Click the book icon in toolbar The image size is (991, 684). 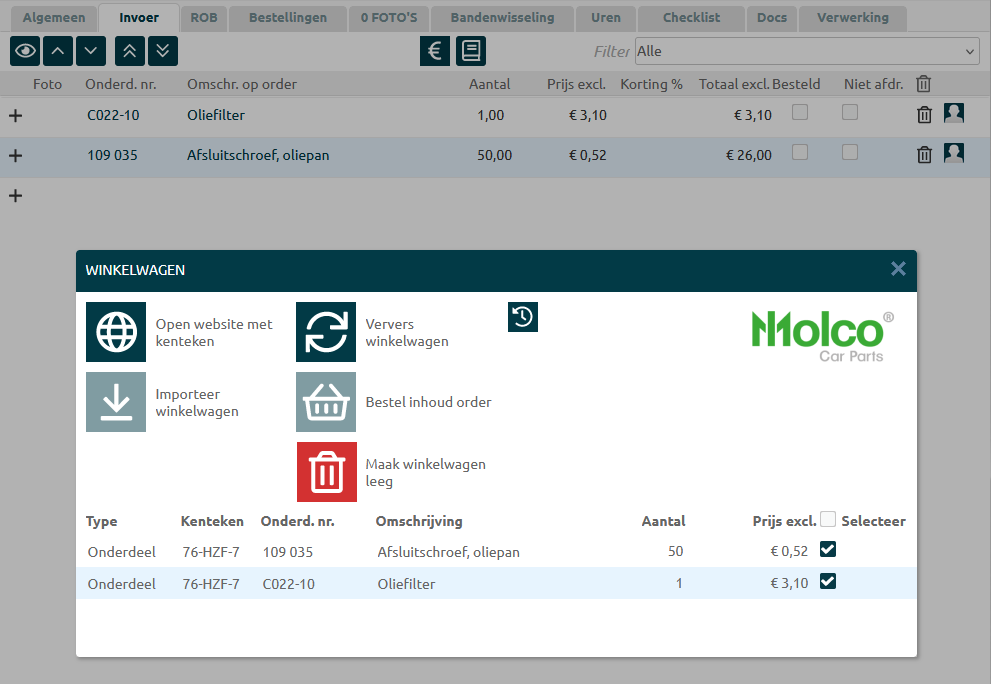pos(471,51)
